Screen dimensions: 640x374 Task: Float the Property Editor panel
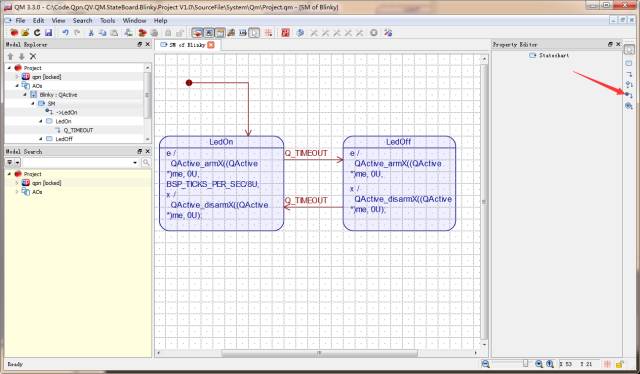(610, 44)
